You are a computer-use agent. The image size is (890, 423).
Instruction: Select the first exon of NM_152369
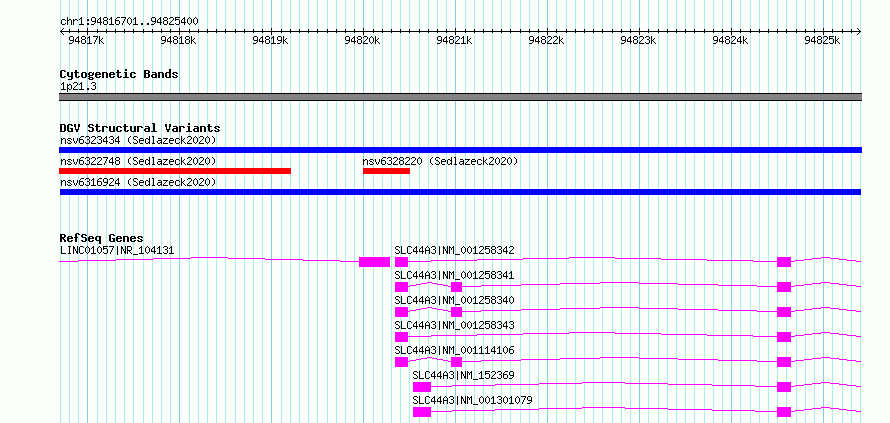click(422, 387)
